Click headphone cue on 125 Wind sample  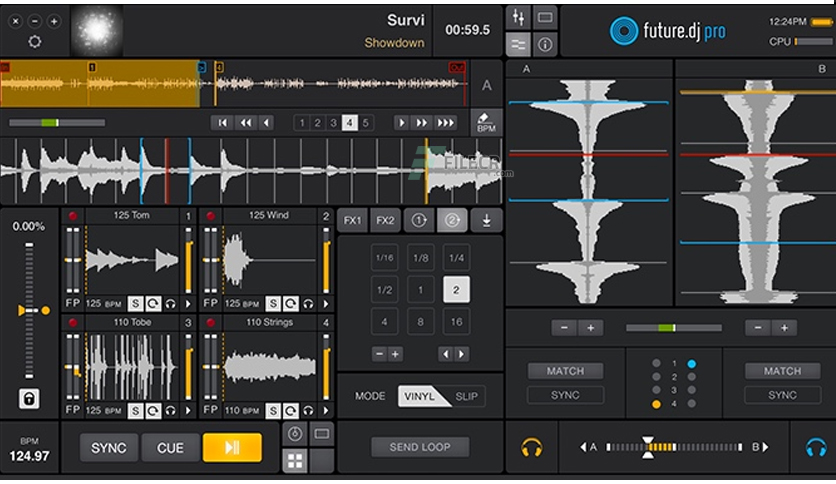(308, 304)
